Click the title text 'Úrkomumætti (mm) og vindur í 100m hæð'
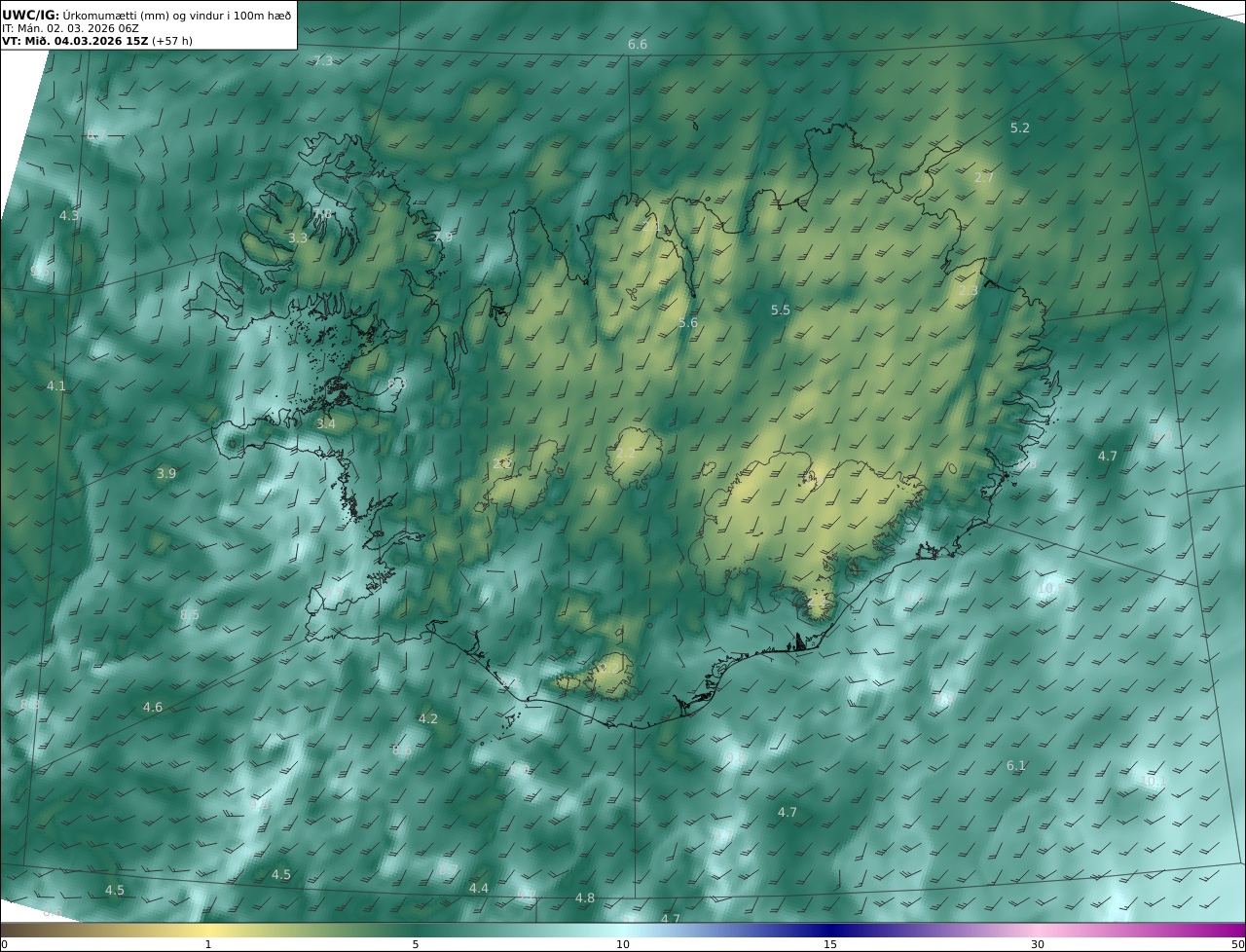Screen dimensions: 1246x952 pos(177,15)
